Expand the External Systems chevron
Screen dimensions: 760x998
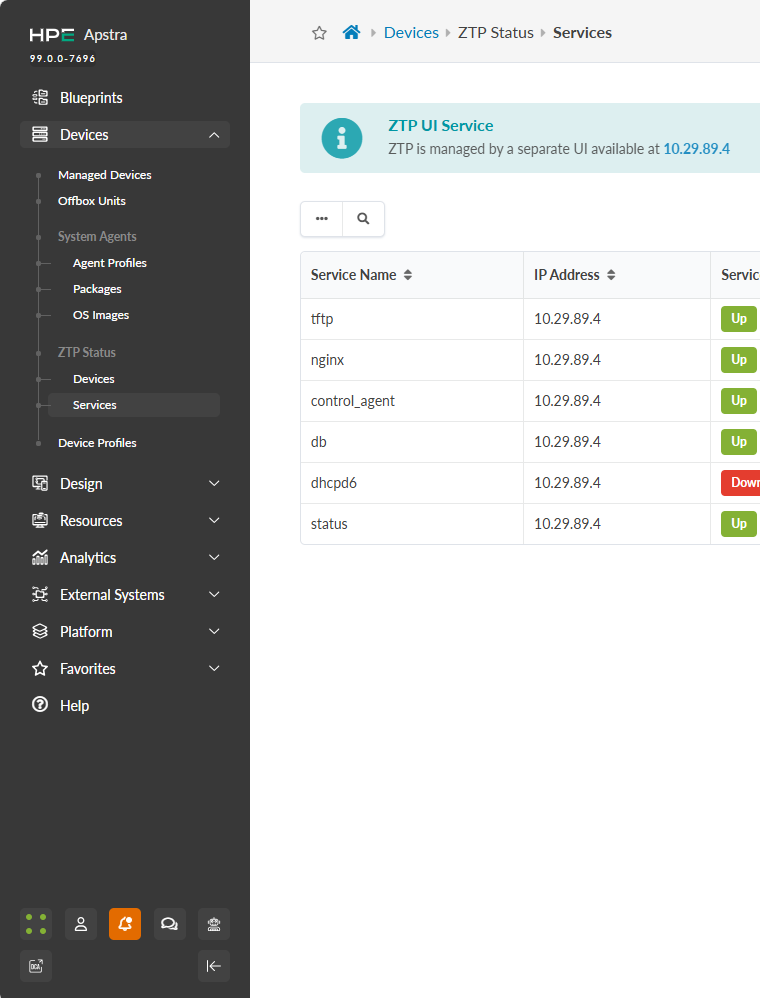click(214, 594)
